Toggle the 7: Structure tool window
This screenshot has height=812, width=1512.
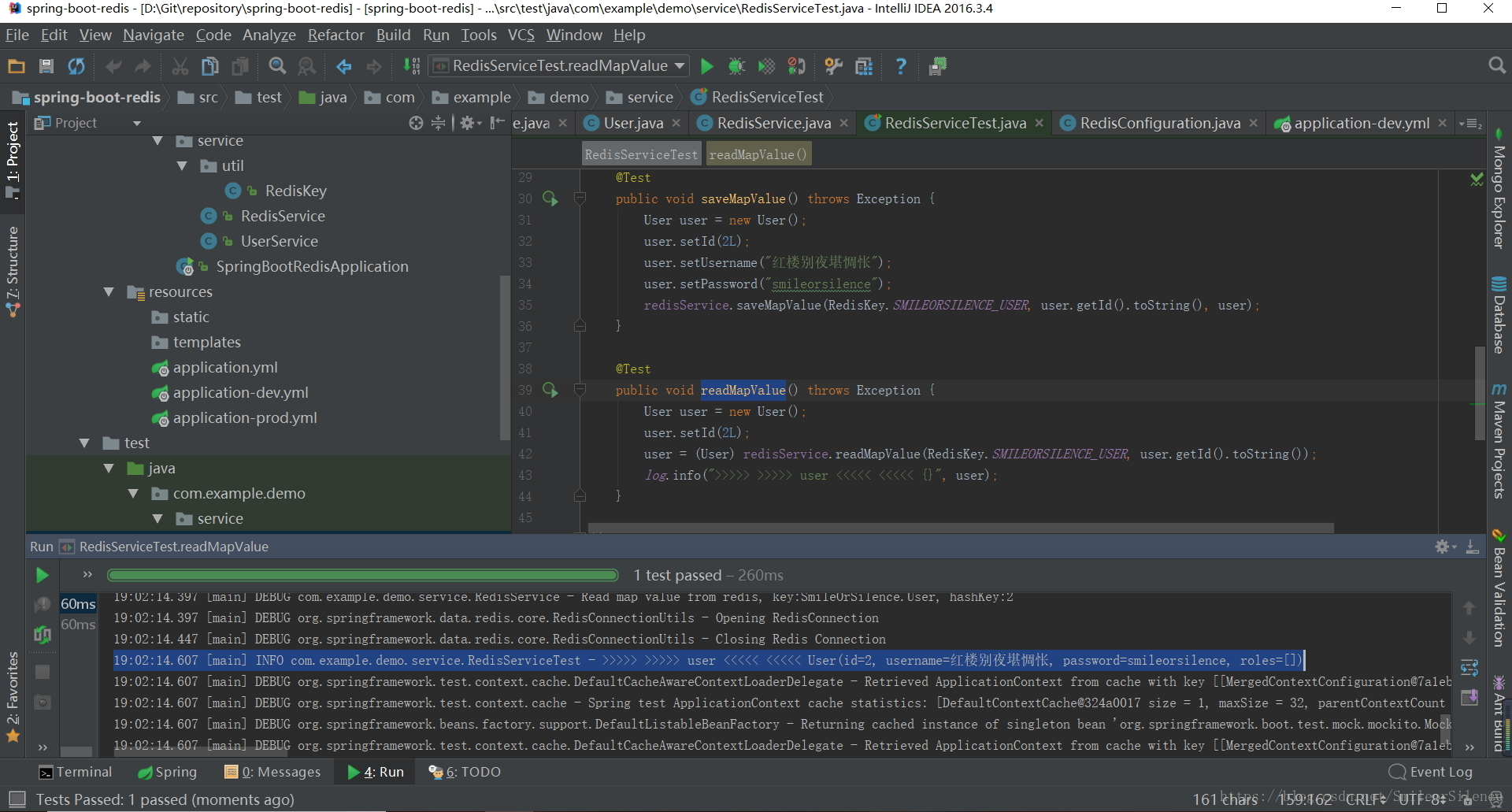pos(13,272)
